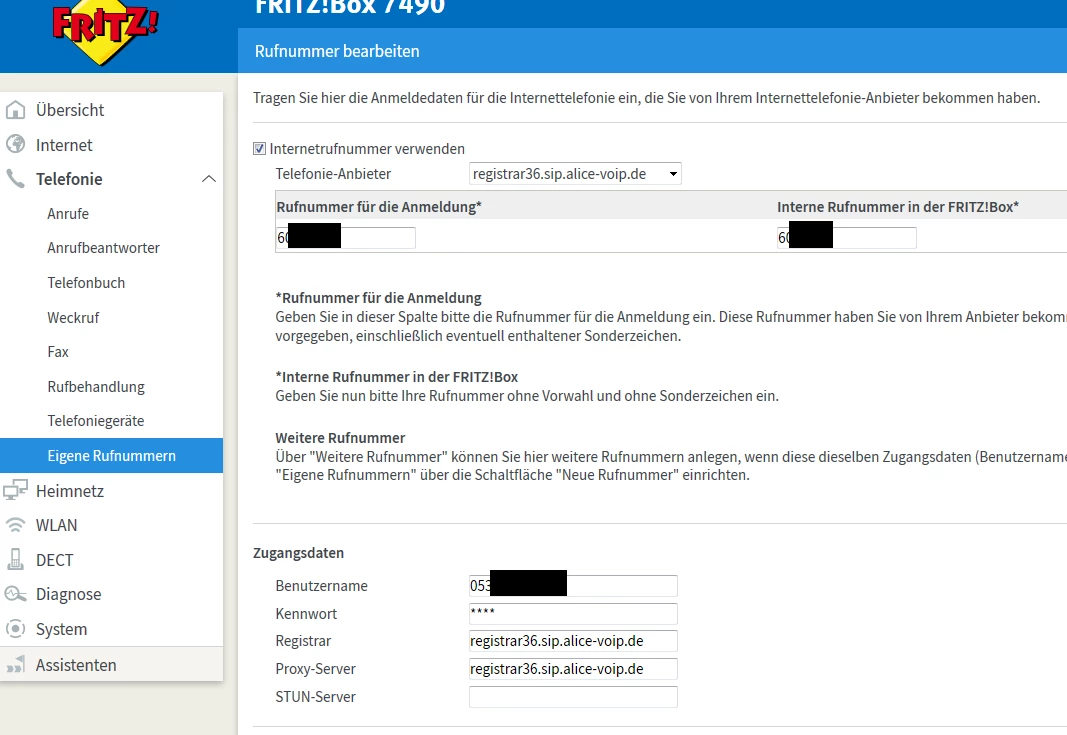This screenshot has height=735, width=1067.
Task: Click the Rufnummer für die Anmeldung field
Action: click(346, 238)
